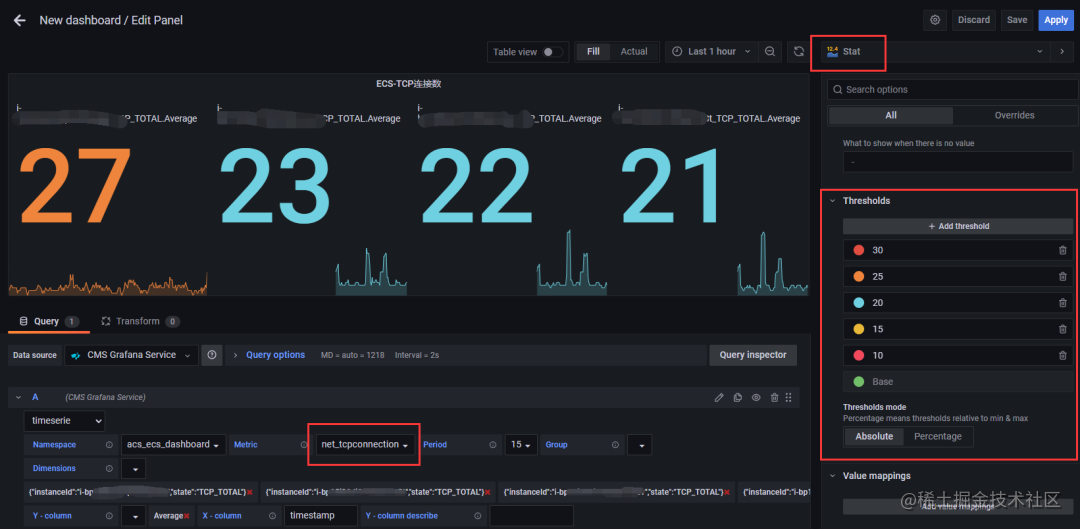Collapse the options pane with the right chevron
The width and height of the screenshot is (1080, 529).
1061,52
